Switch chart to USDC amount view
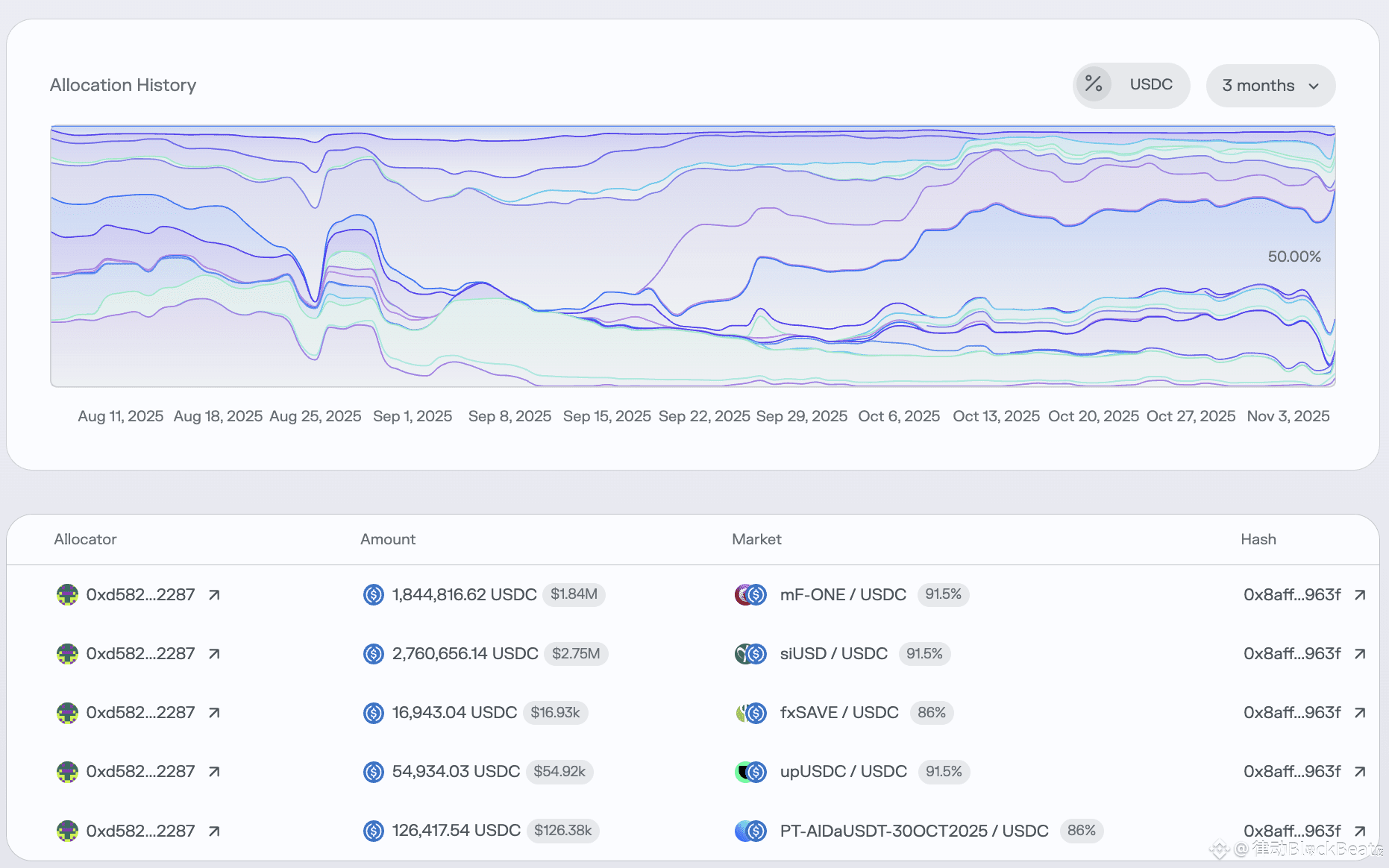This screenshot has height=868, width=1389. pyautogui.click(x=1150, y=85)
